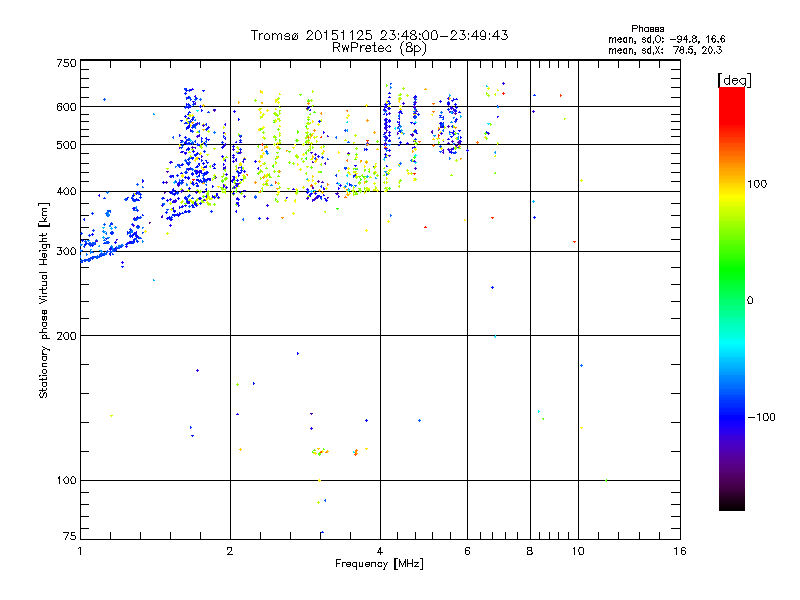This screenshot has height=600, width=800.
Task: Click the y-axis tick label '300'
Action: click(x=66, y=252)
